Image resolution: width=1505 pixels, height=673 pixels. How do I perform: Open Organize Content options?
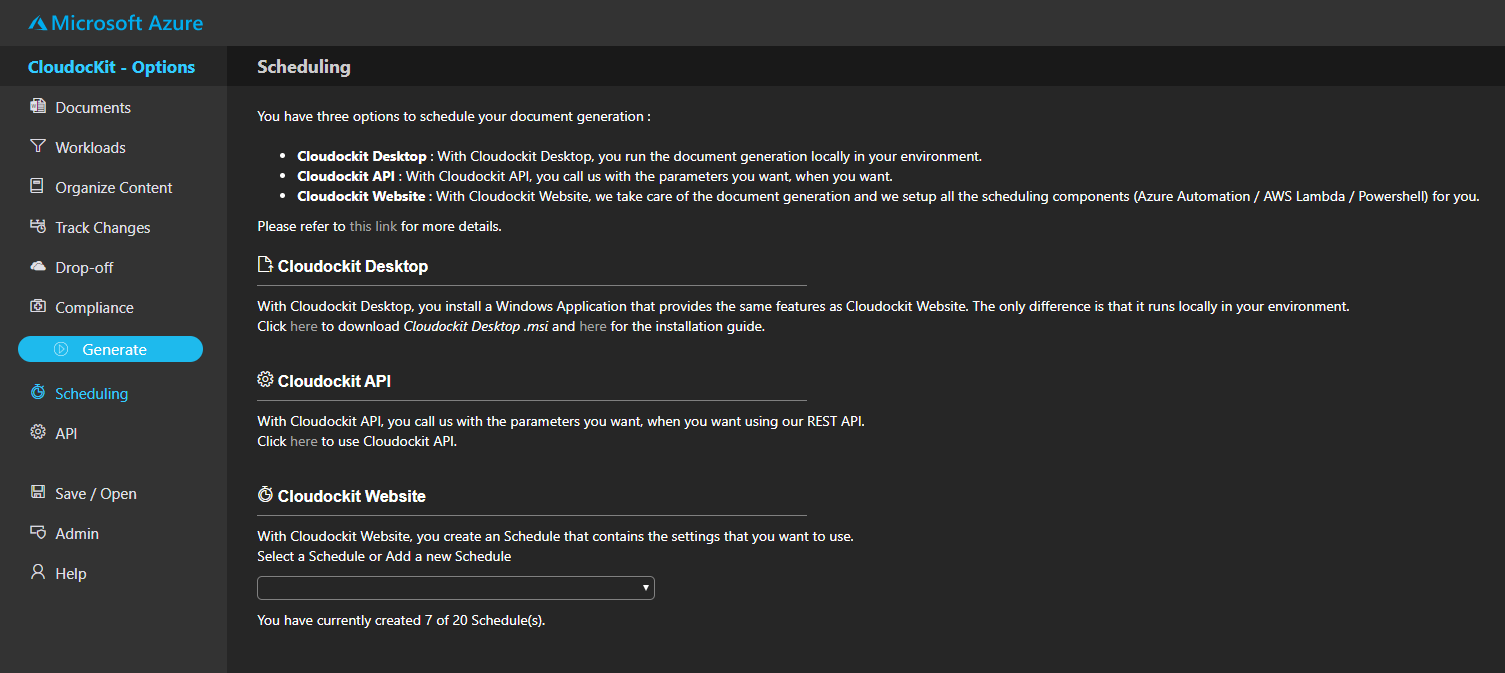[x=114, y=188]
